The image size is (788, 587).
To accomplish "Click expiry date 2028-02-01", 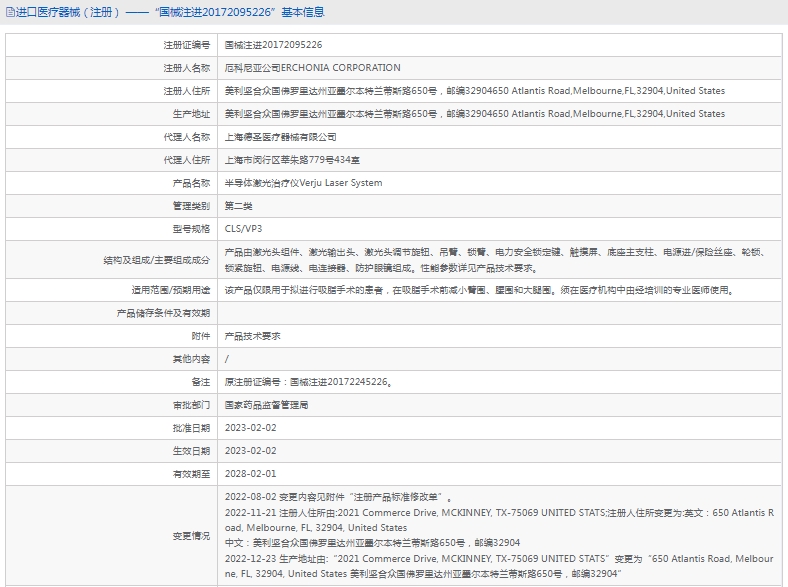I will tap(250, 474).
